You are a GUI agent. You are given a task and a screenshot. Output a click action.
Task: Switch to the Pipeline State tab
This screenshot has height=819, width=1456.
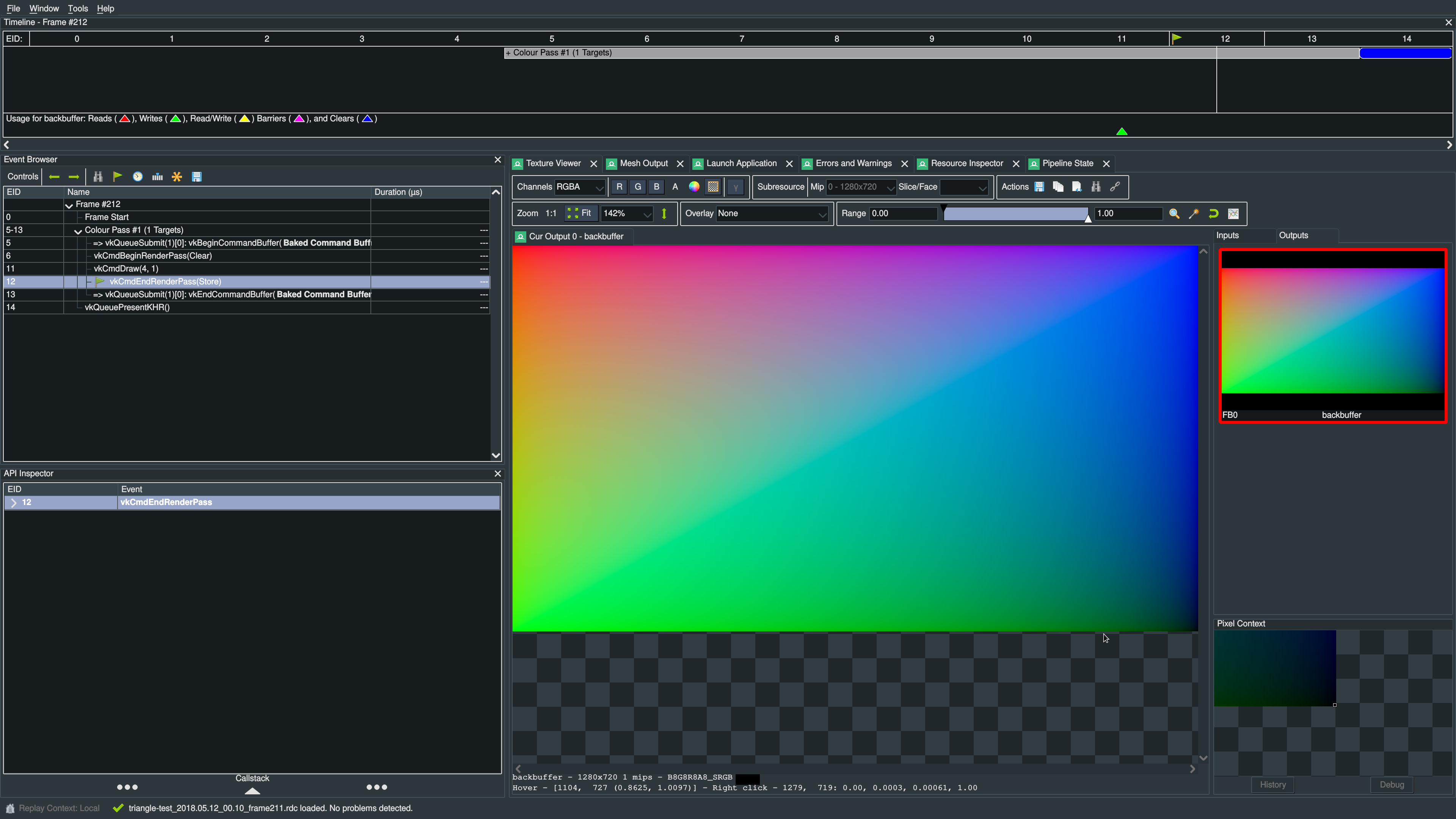[x=1067, y=163]
